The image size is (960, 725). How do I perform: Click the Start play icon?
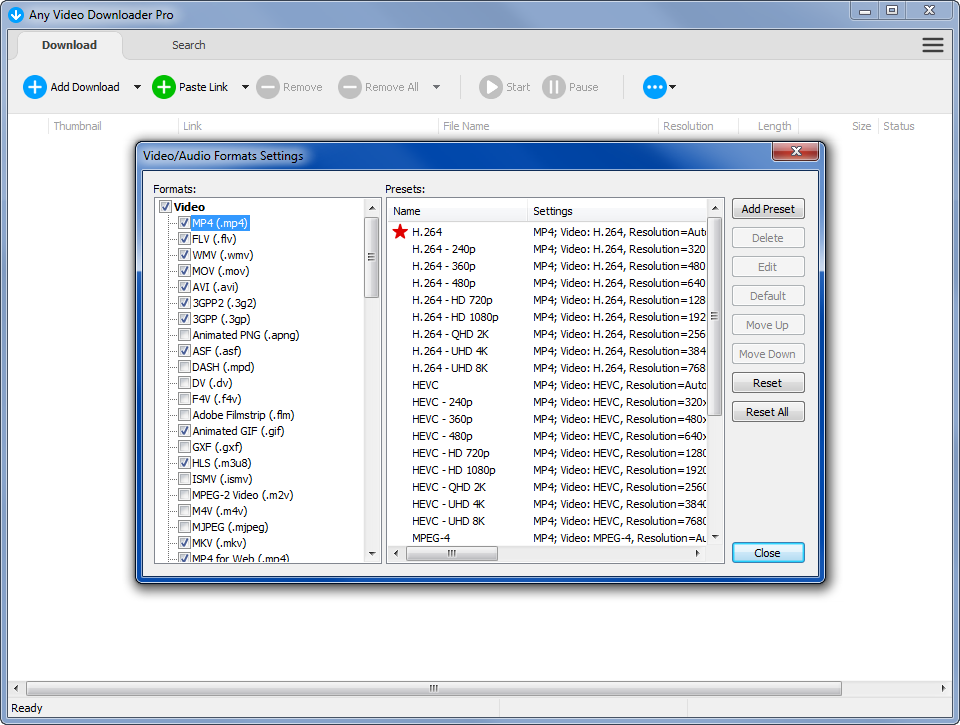pos(490,87)
